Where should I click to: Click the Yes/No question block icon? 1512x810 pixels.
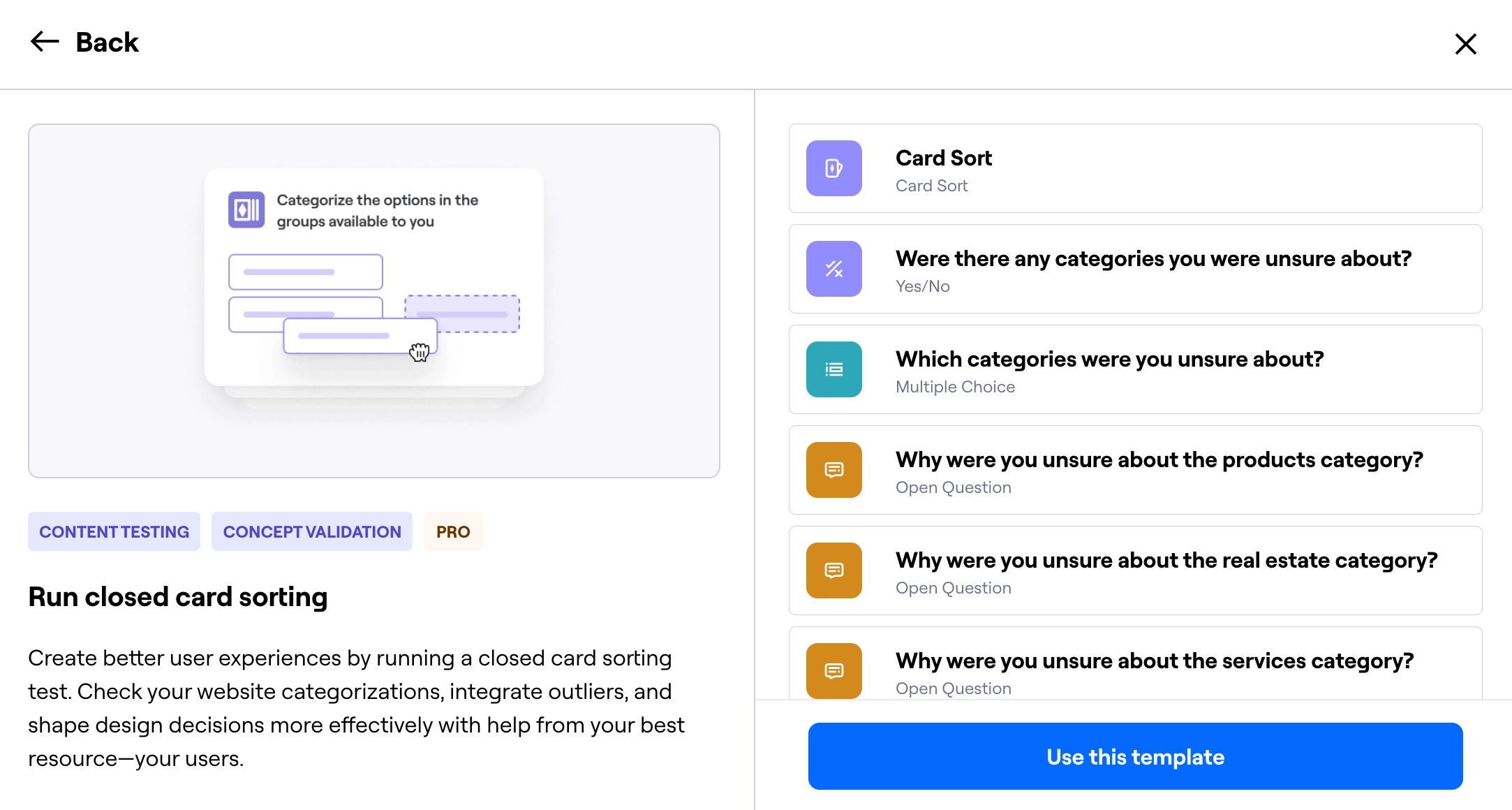click(833, 269)
